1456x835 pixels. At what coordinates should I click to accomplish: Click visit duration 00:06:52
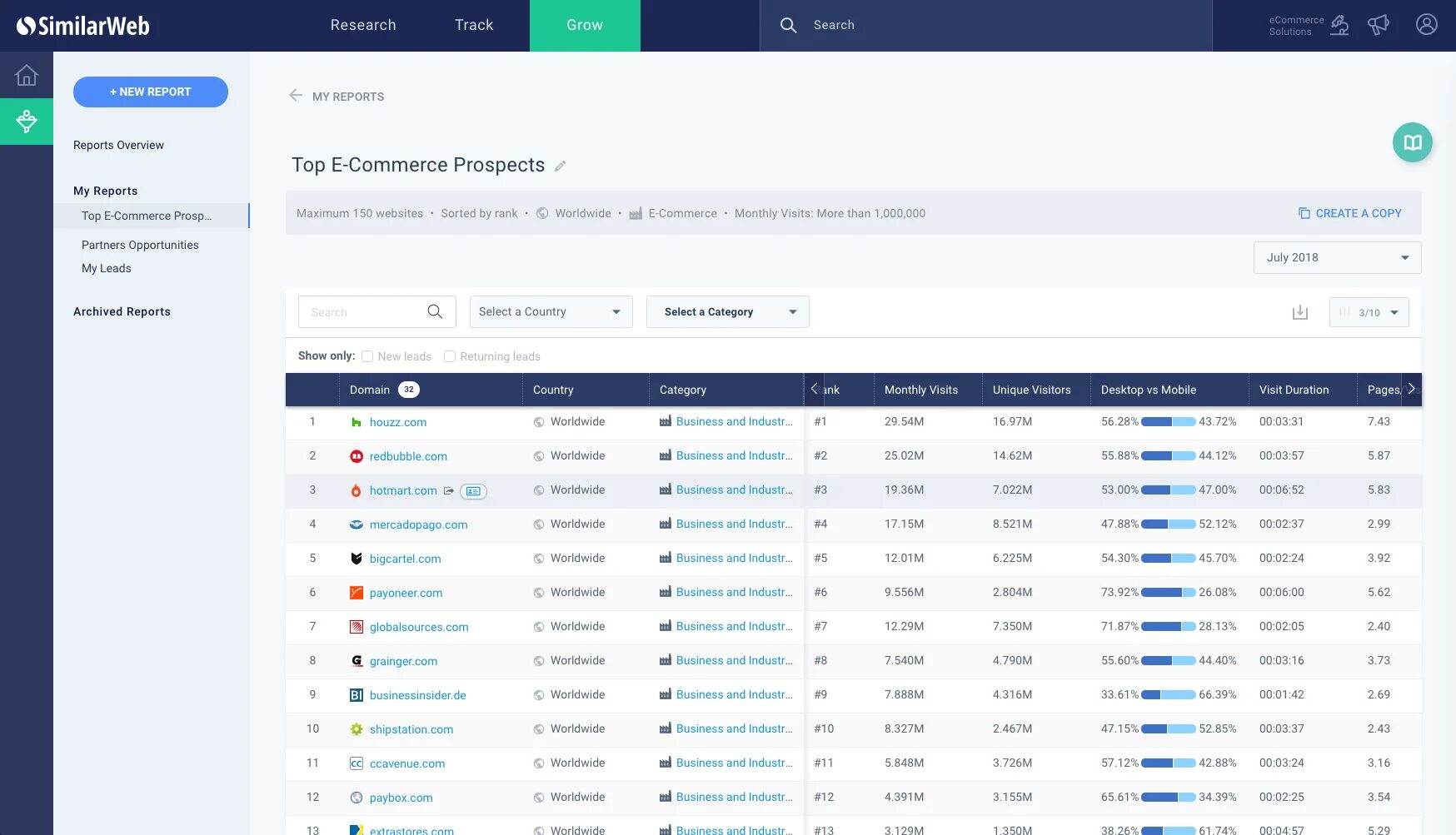pyautogui.click(x=1282, y=490)
